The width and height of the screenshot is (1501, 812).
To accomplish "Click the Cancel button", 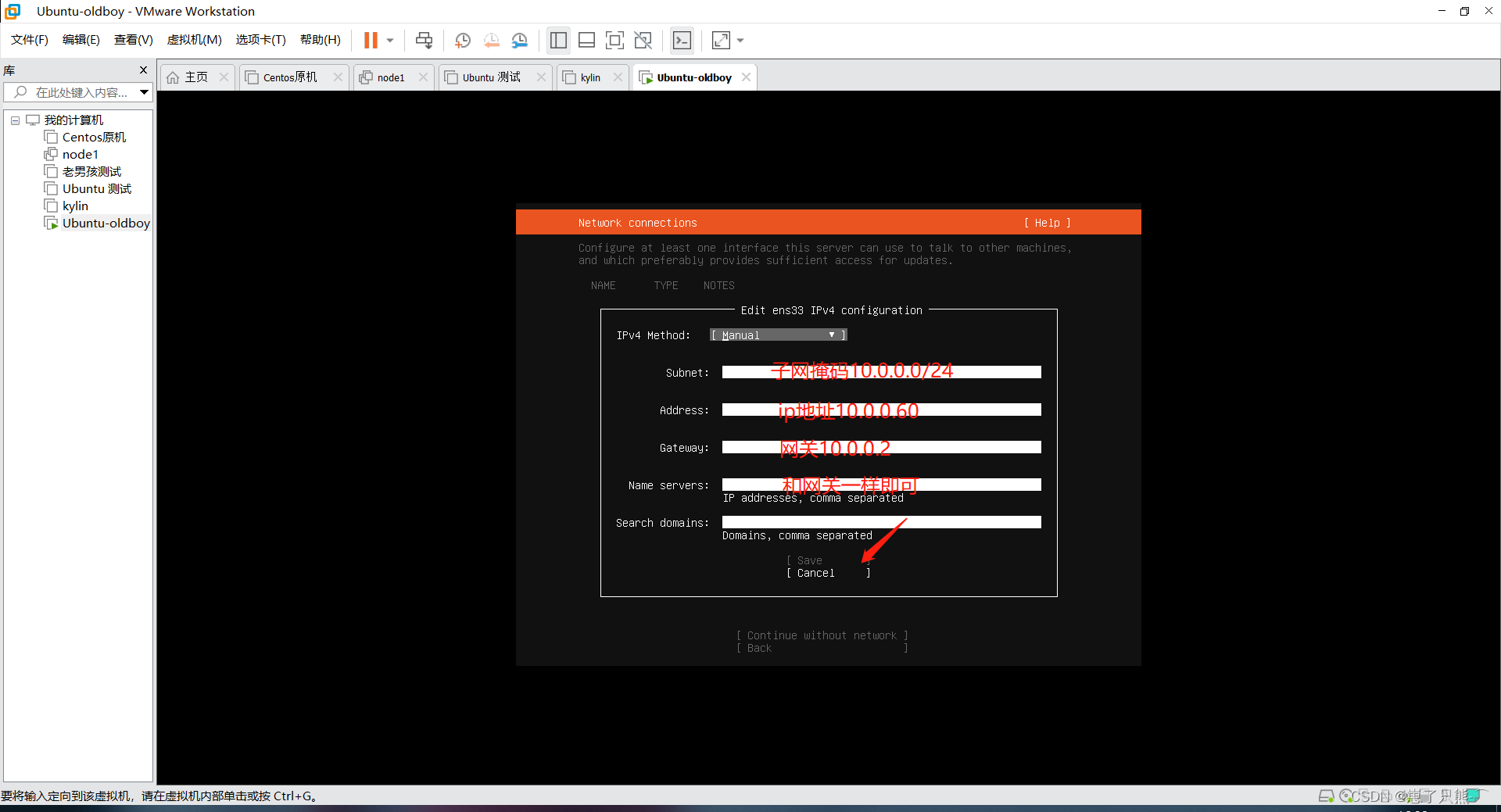I will (828, 573).
